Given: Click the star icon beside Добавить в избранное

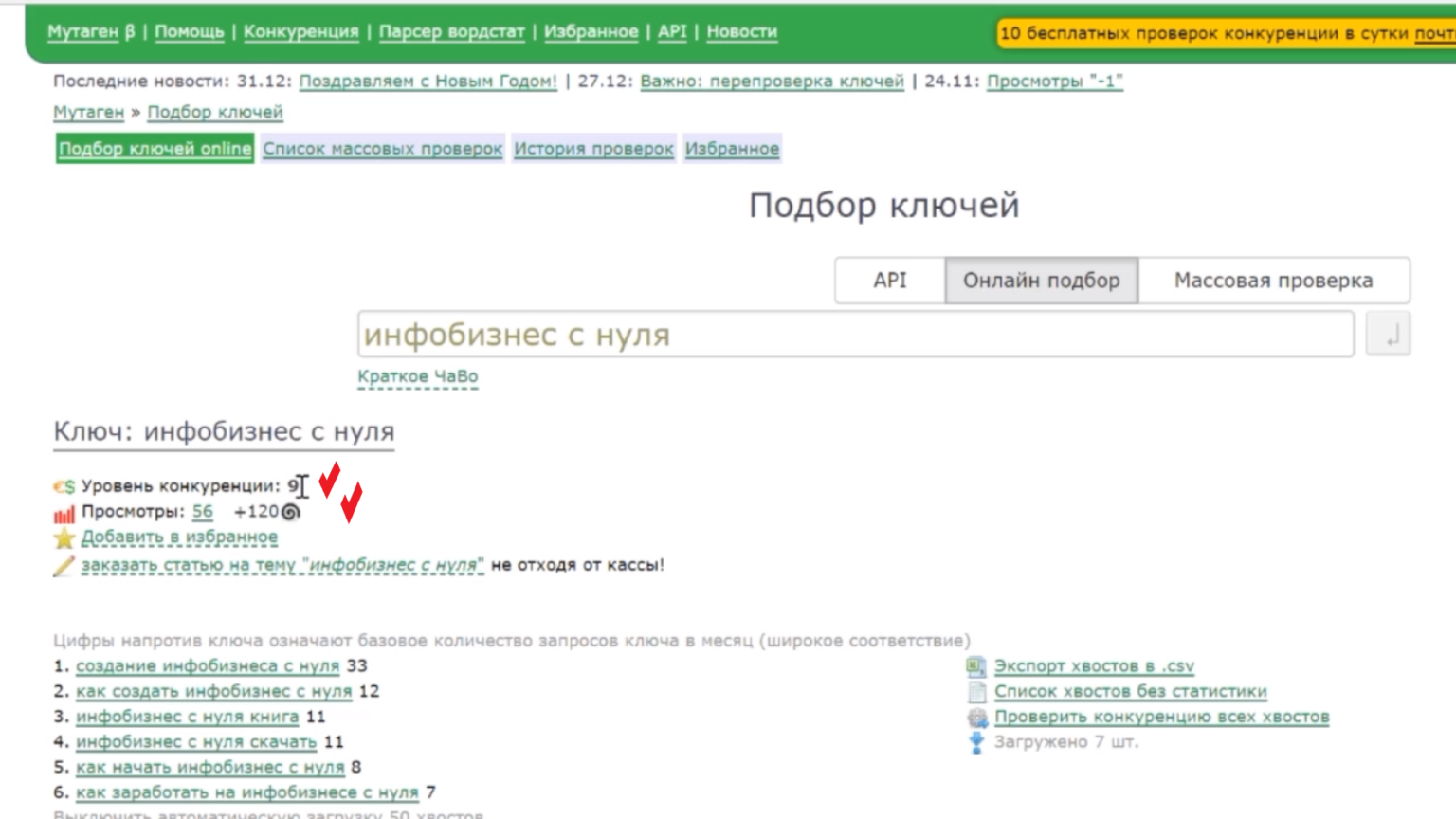Looking at the screenshot, I should 64,538.
